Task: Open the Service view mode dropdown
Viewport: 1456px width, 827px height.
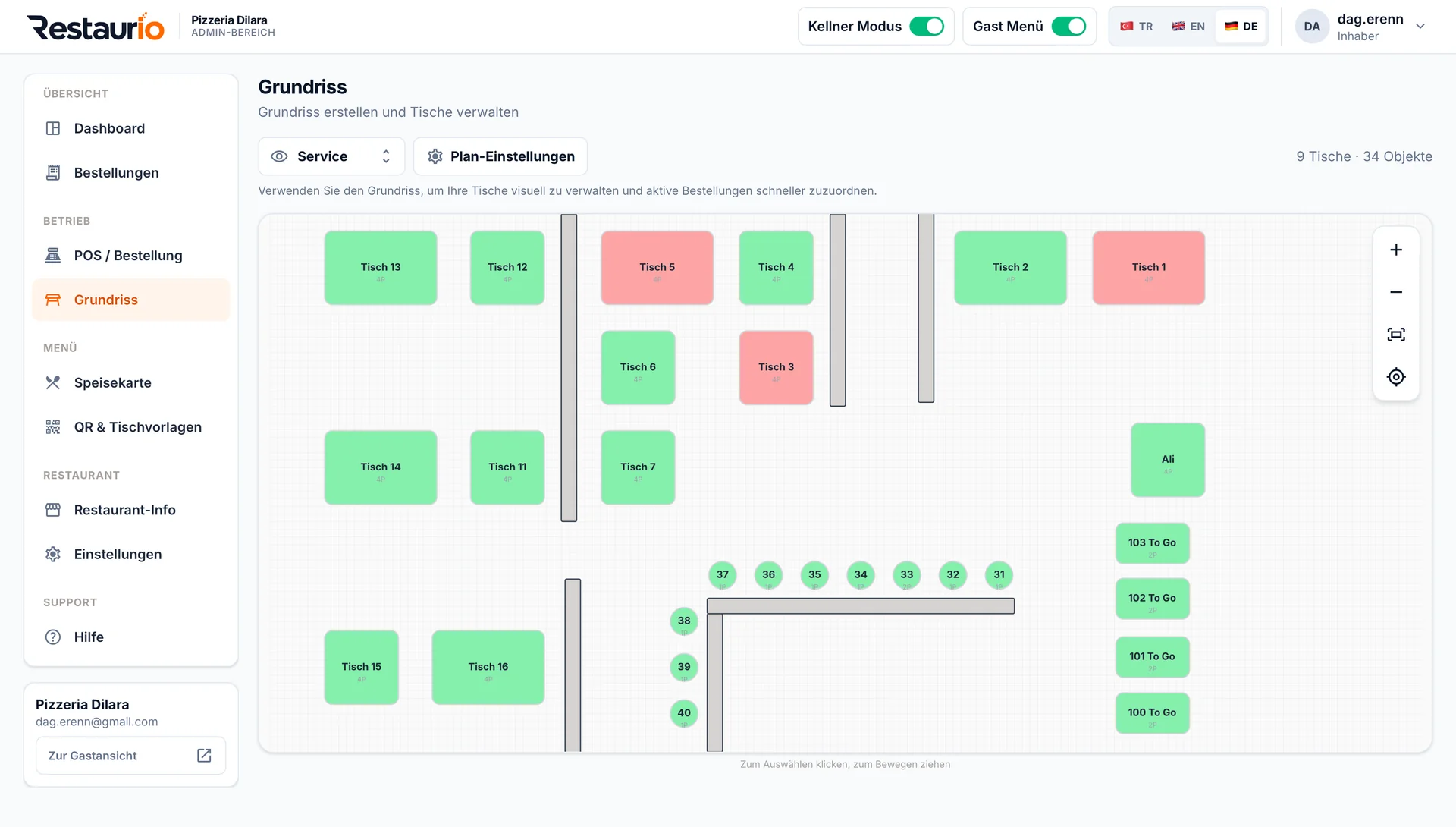Action: (x=331, y=156)
